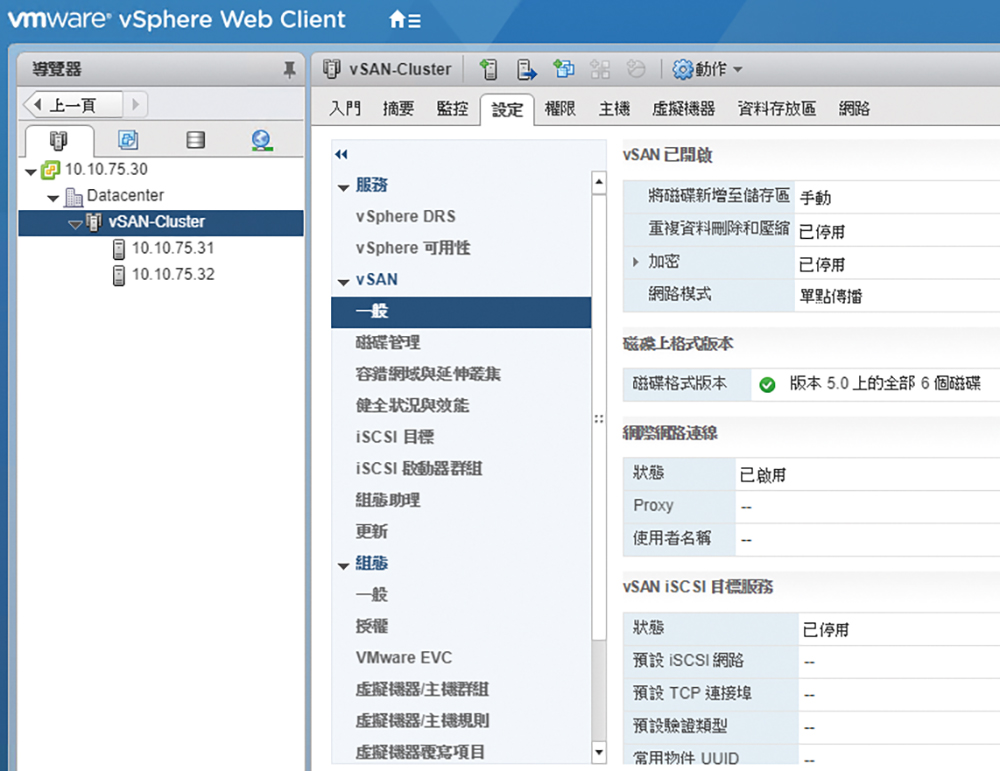This screenshot has height=771, width=1000.
Task: Open the 資料存放區 tab
Action: (x=777, y=108)
